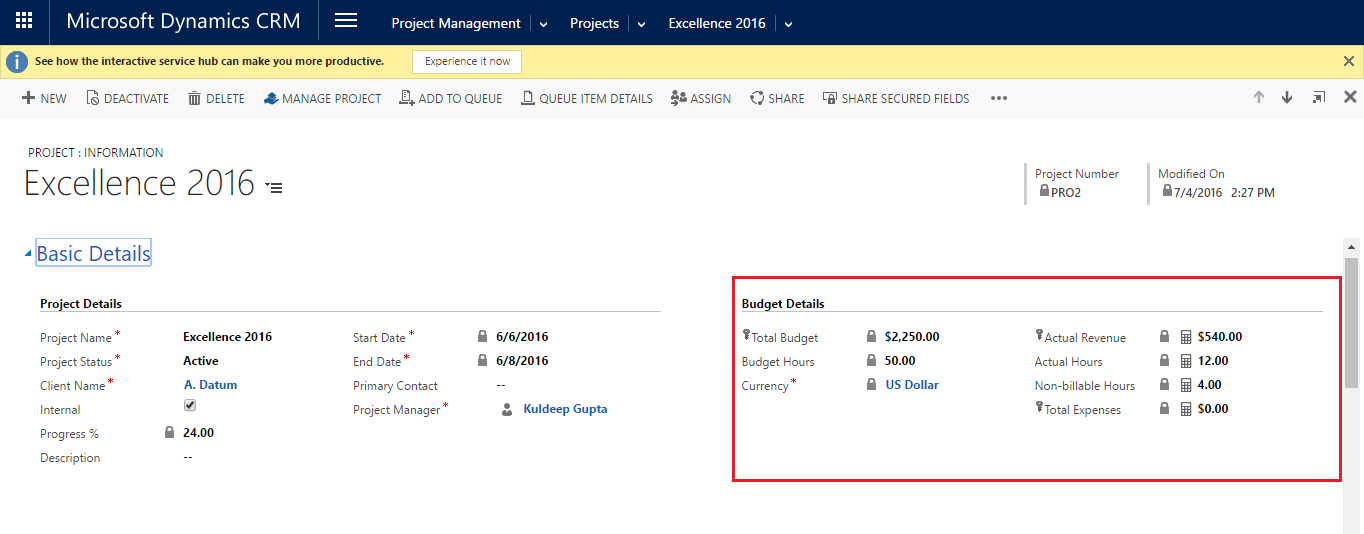Click Actual Revenue value $540.00
Screen dimensions: 1364x534
(1220, 337)
